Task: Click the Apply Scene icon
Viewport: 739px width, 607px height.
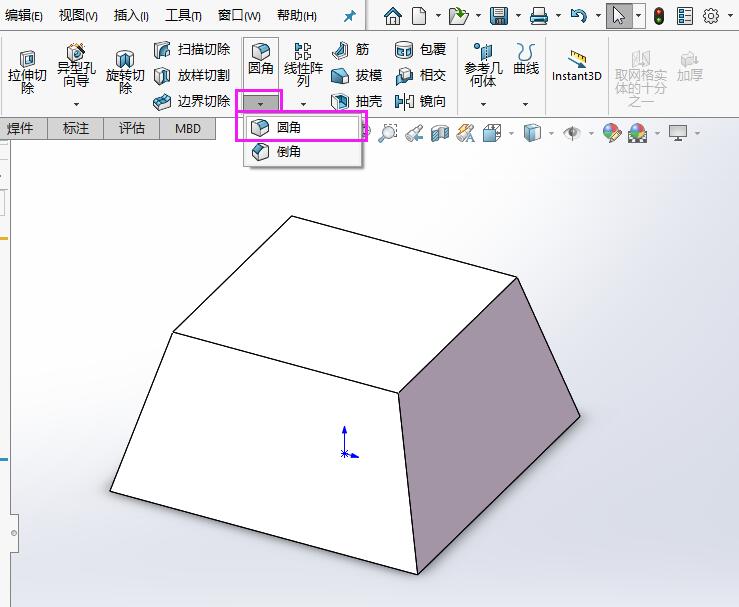Action: 638,133
